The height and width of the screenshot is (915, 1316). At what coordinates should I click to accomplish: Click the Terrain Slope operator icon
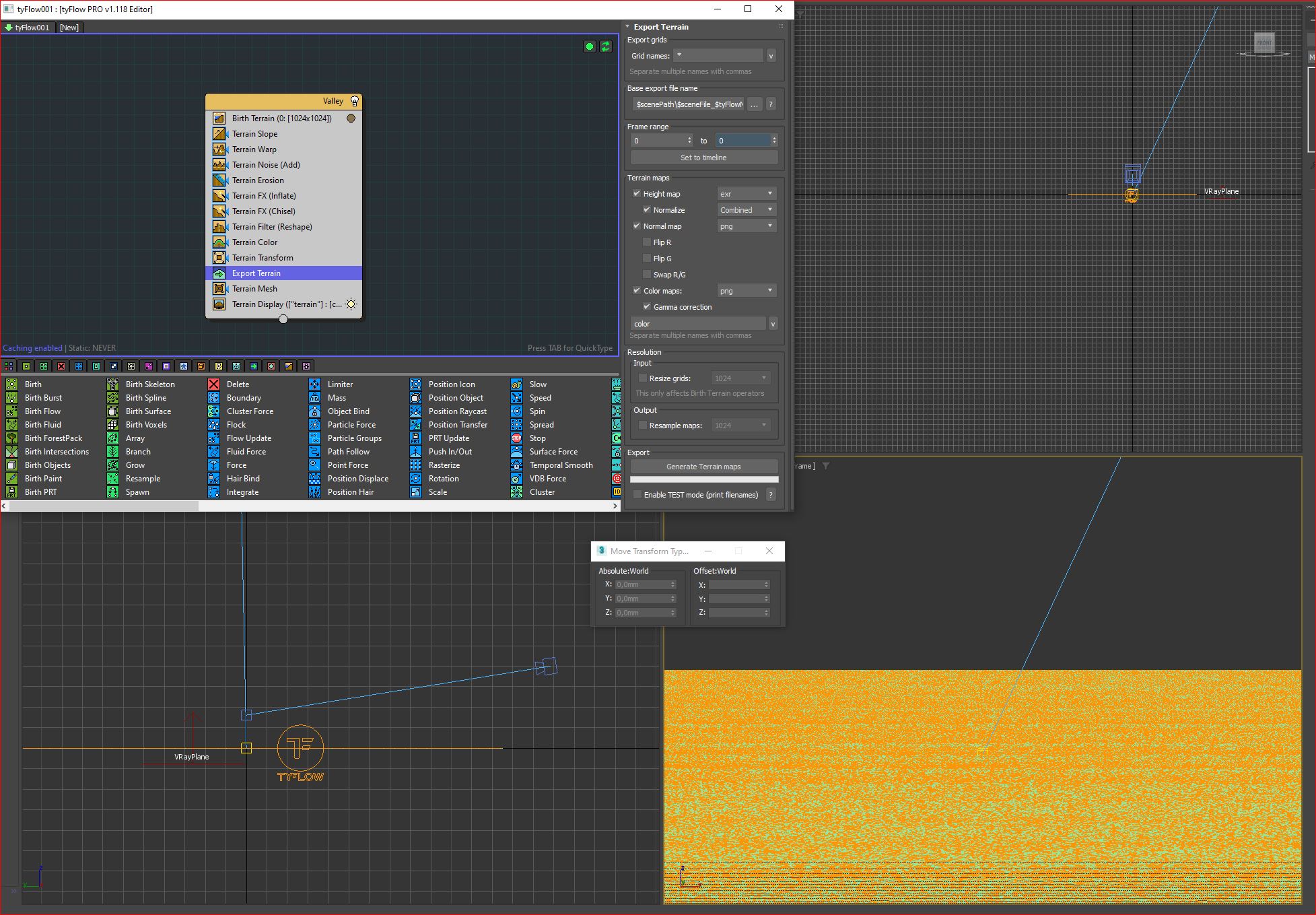[x=219, y=134]
